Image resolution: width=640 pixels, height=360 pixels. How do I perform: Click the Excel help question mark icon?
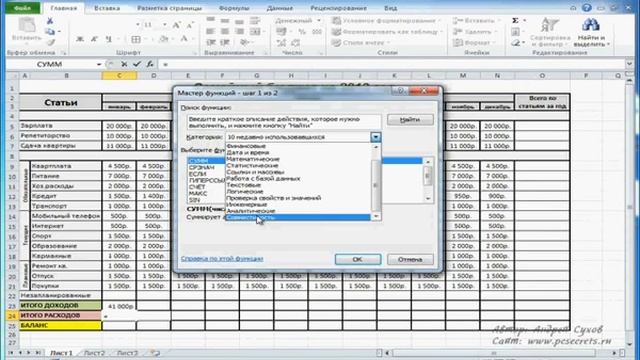point(587,8)
